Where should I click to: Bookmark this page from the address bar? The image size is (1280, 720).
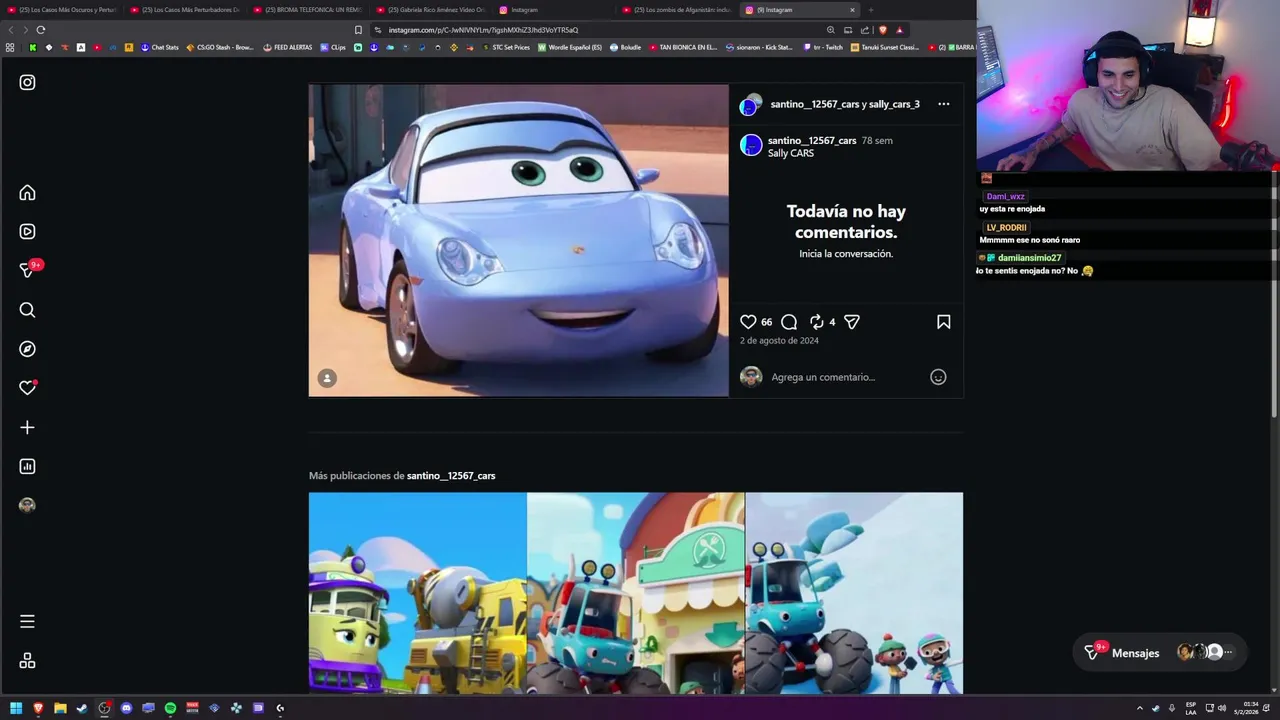click(359, 30)
